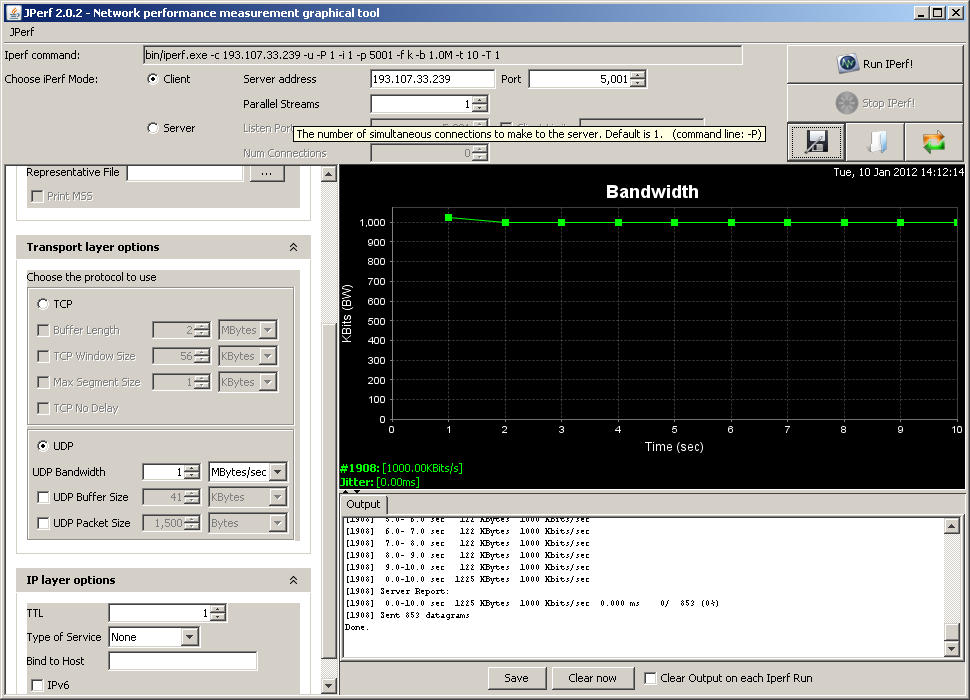
Task: Open the Type of Service dropdown
Action: click(190, 637)
